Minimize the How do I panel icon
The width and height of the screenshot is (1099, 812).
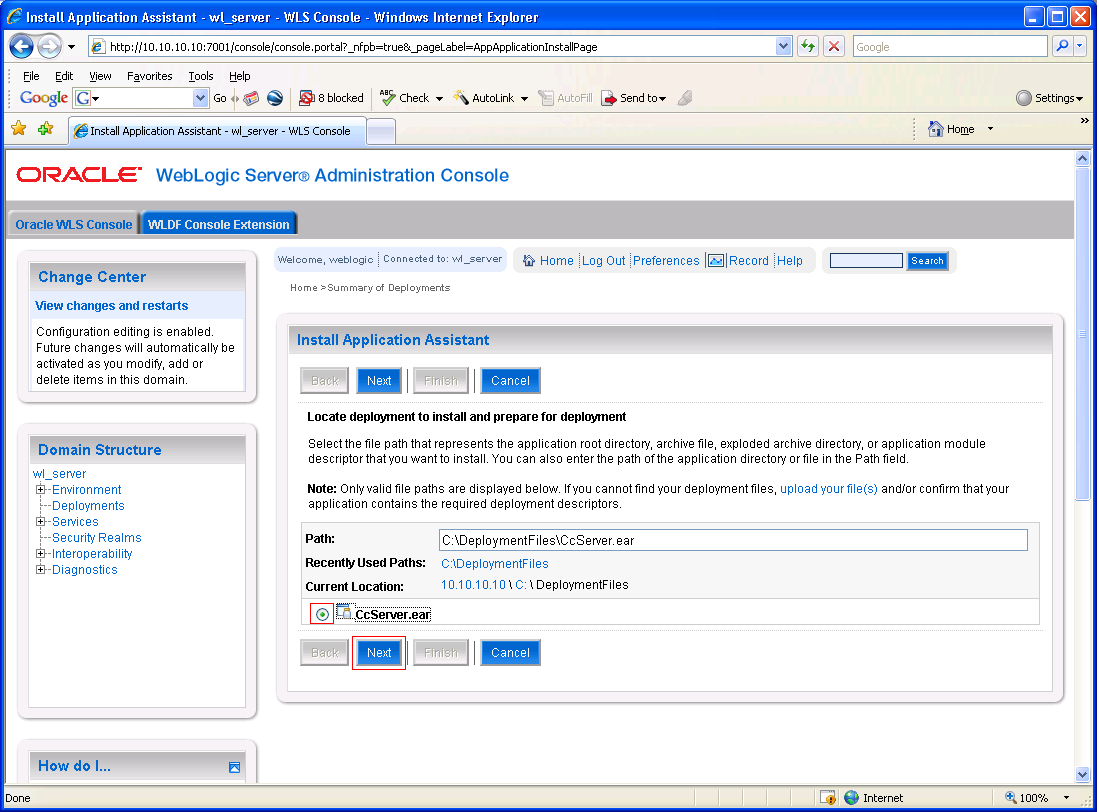pyautogui.click(x=235, y=767)
